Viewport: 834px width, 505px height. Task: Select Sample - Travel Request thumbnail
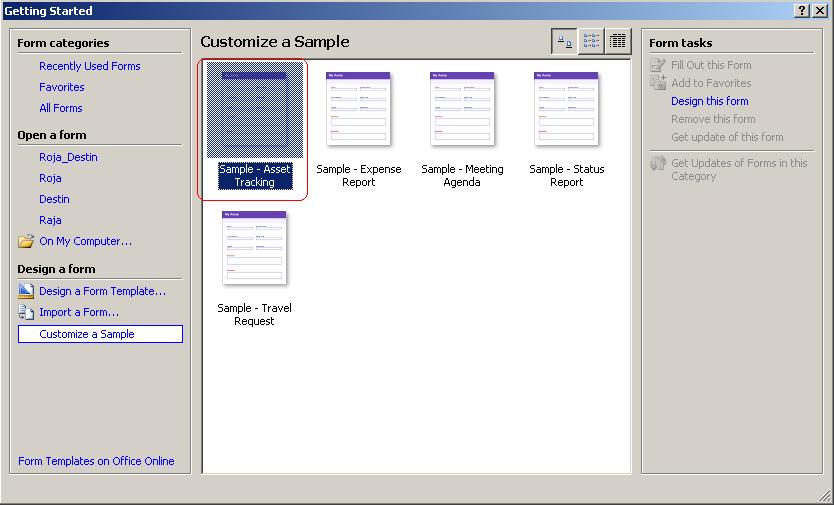click(254, 249)
